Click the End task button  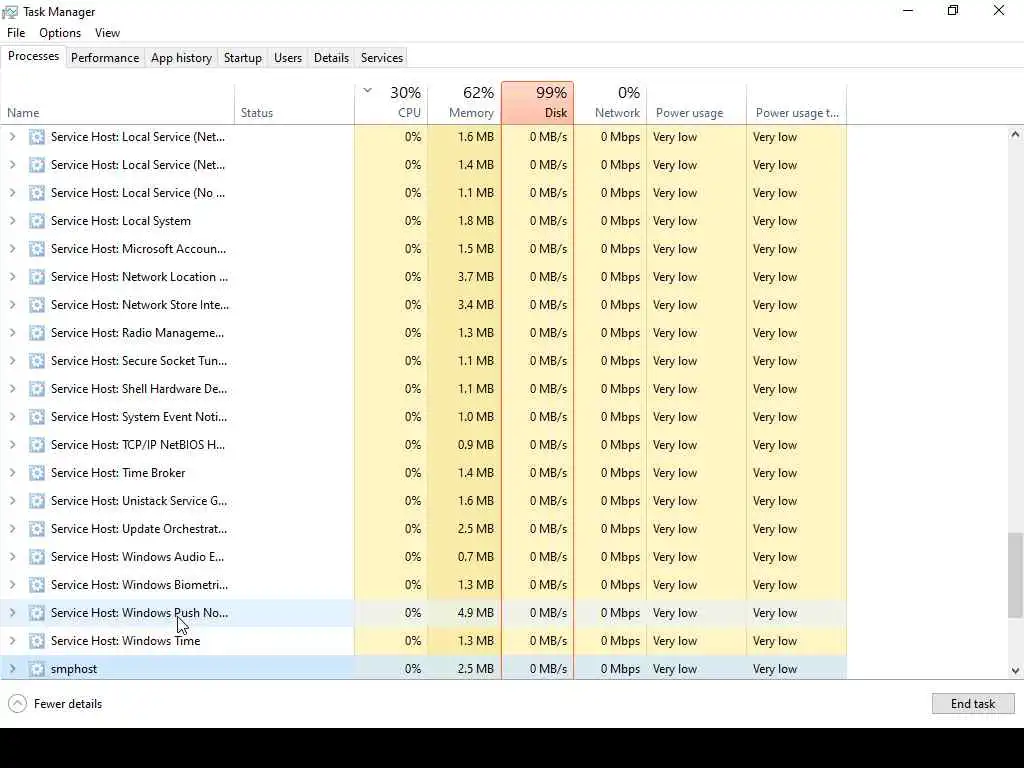[x=973, y=703]
